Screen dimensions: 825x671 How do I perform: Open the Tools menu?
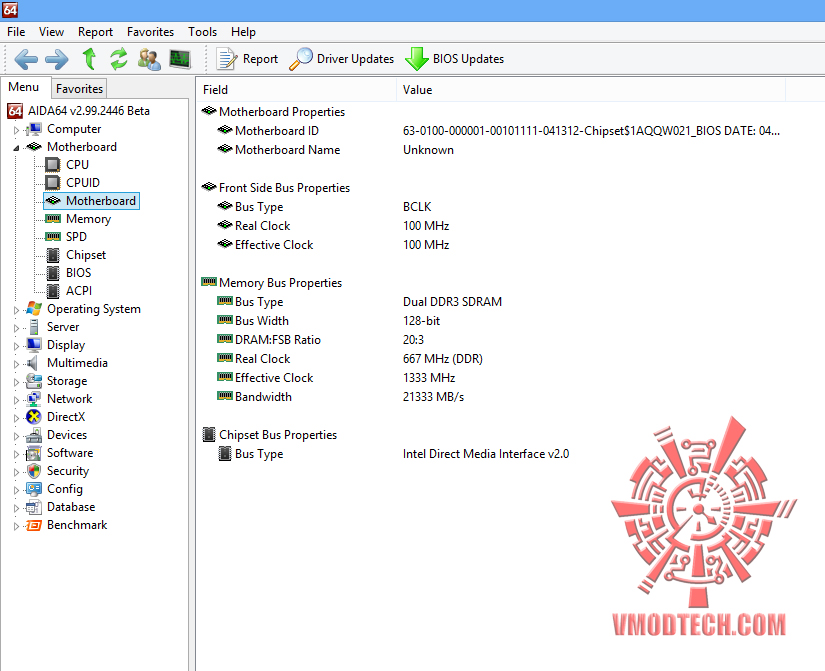pos(203,32)
